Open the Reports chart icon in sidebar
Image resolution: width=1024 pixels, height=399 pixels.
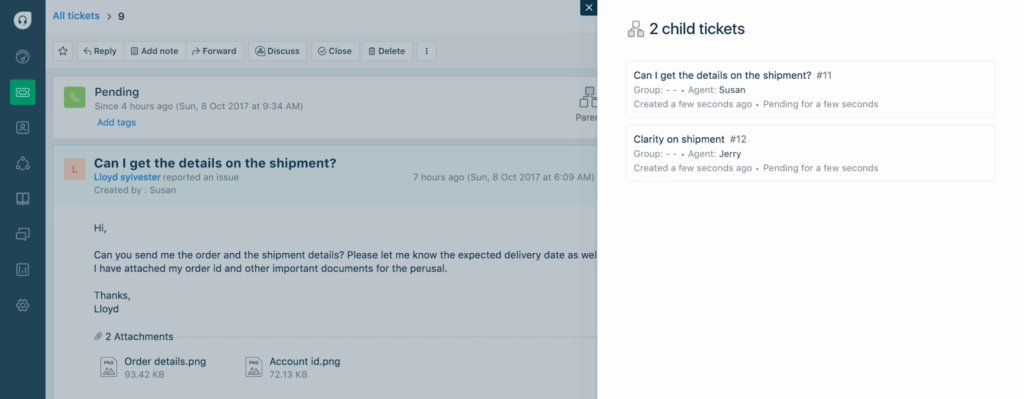22,269
